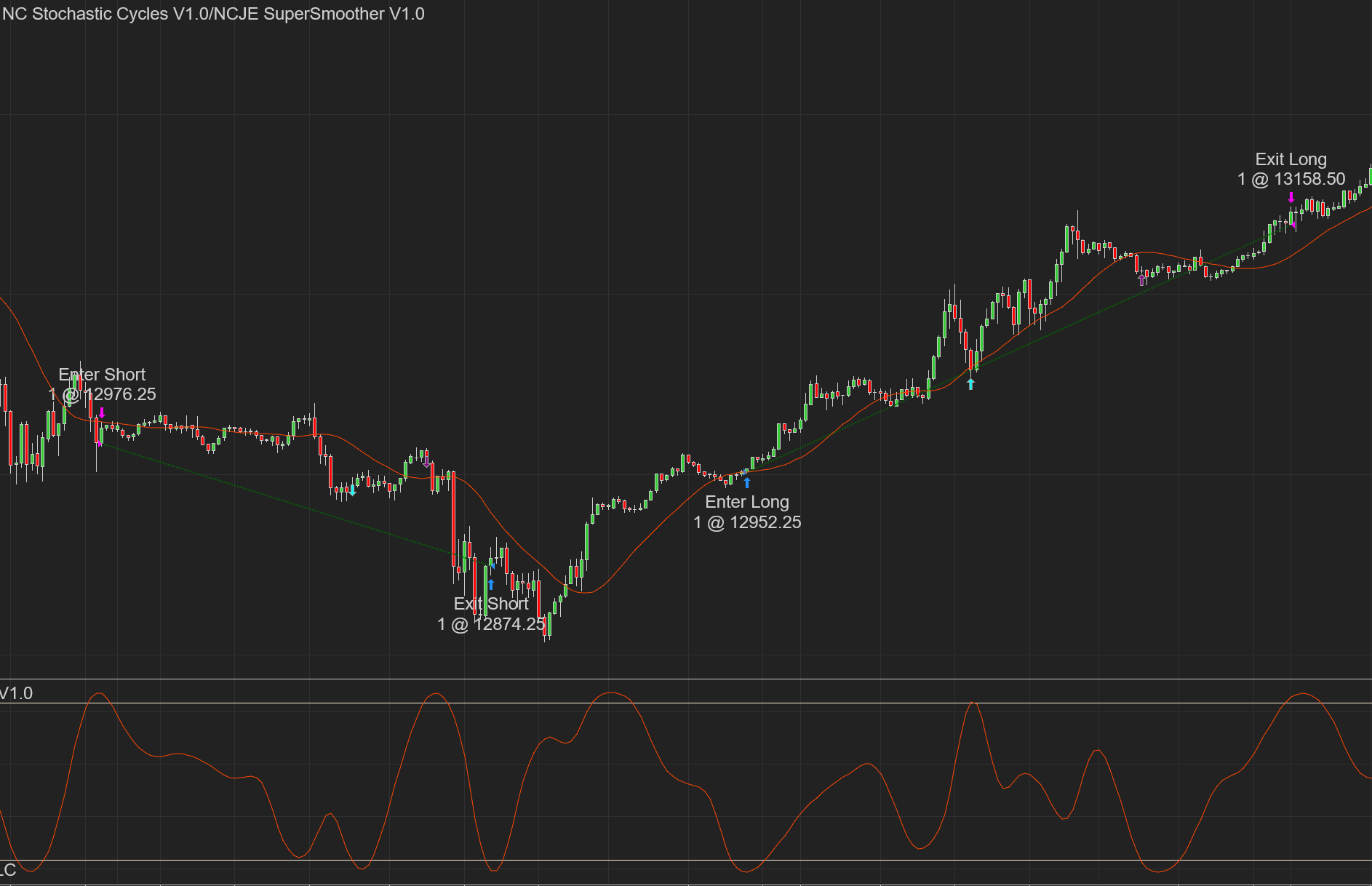The image size is (1372, 886).
Task: Click the NC Stochastic Cycles chart title
Action: [213, 14]
